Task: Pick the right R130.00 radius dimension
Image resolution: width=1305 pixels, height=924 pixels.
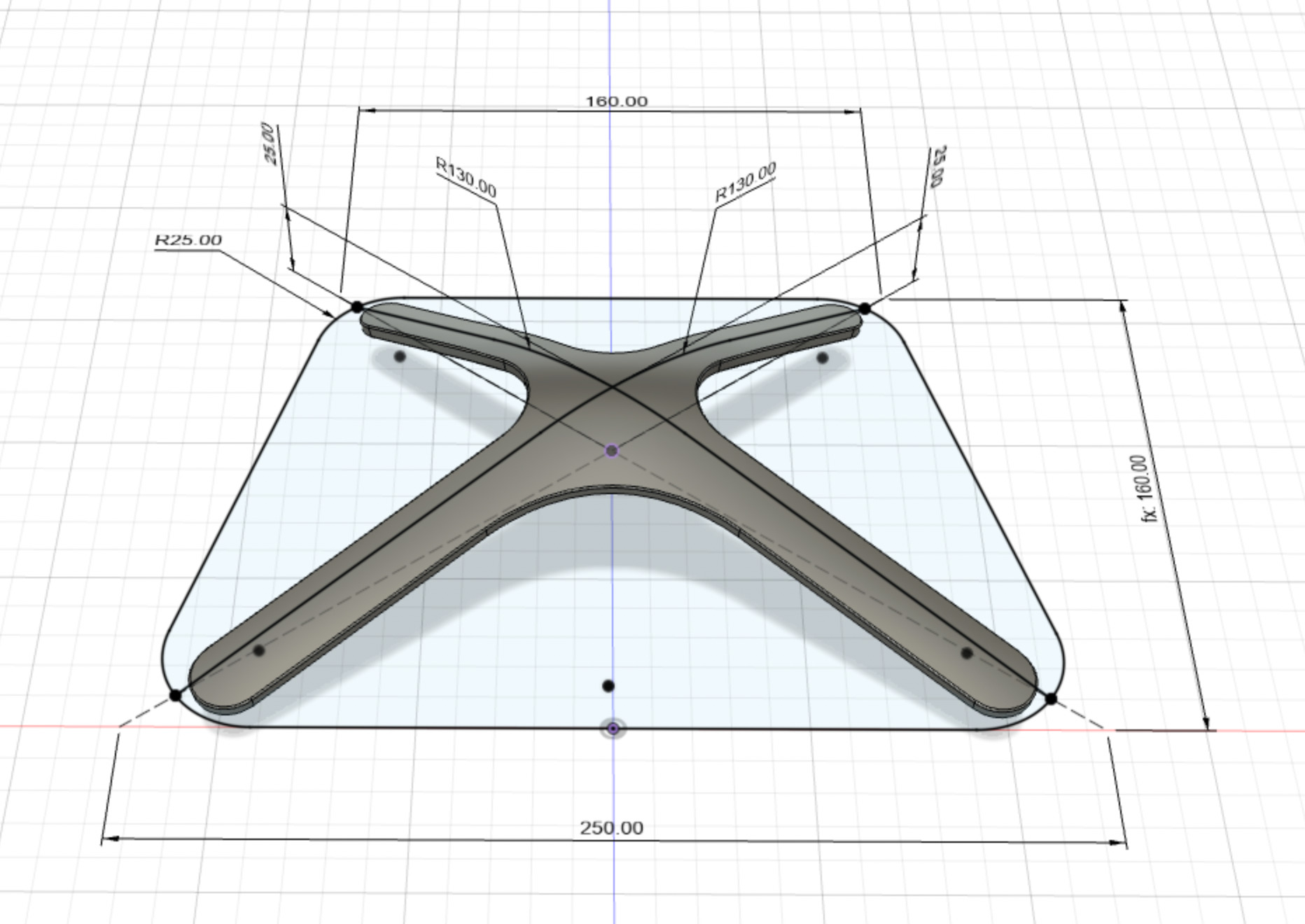Action: pos(746,182)
